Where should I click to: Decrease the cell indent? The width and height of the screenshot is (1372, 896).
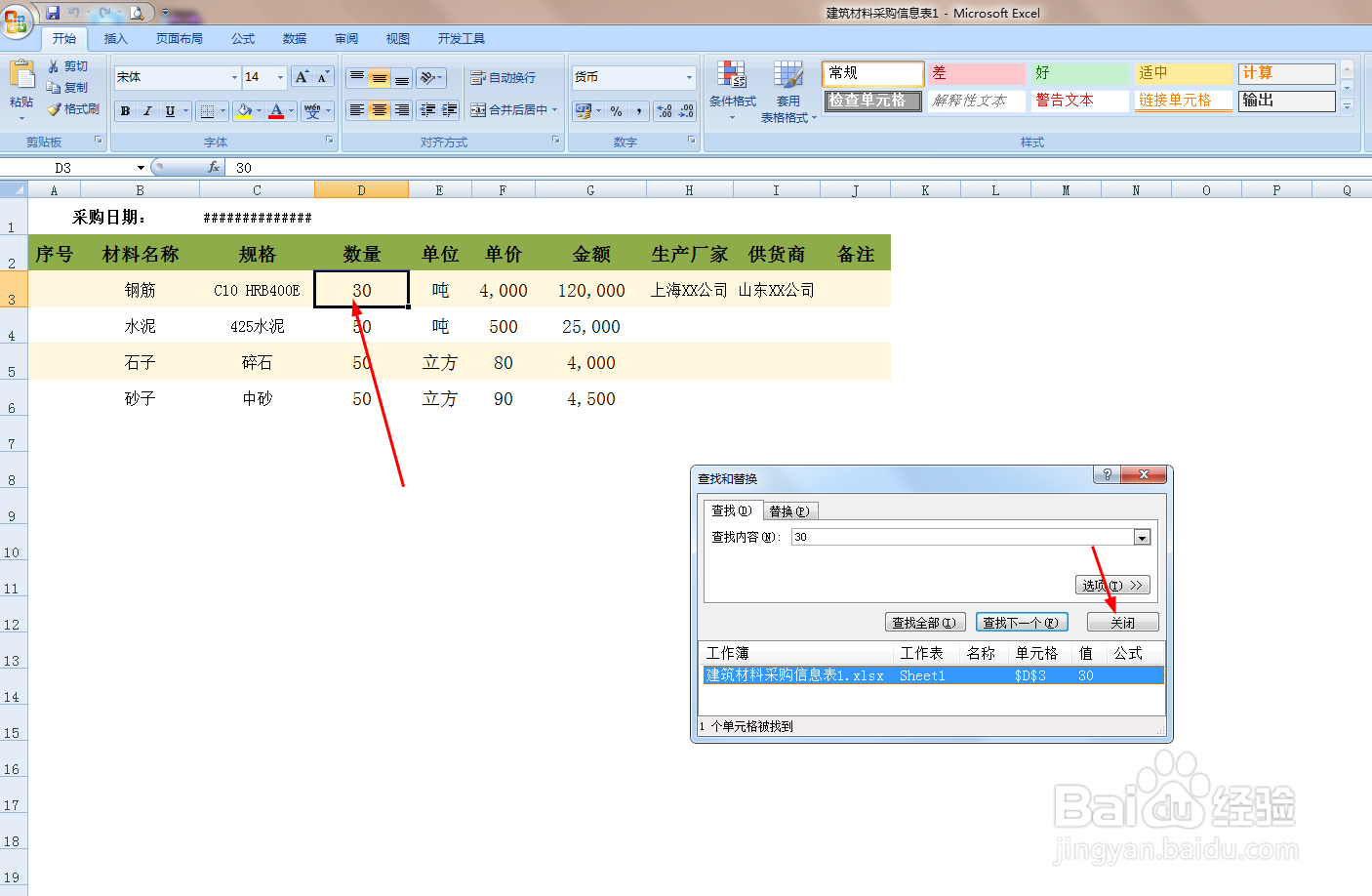(427, 110)
